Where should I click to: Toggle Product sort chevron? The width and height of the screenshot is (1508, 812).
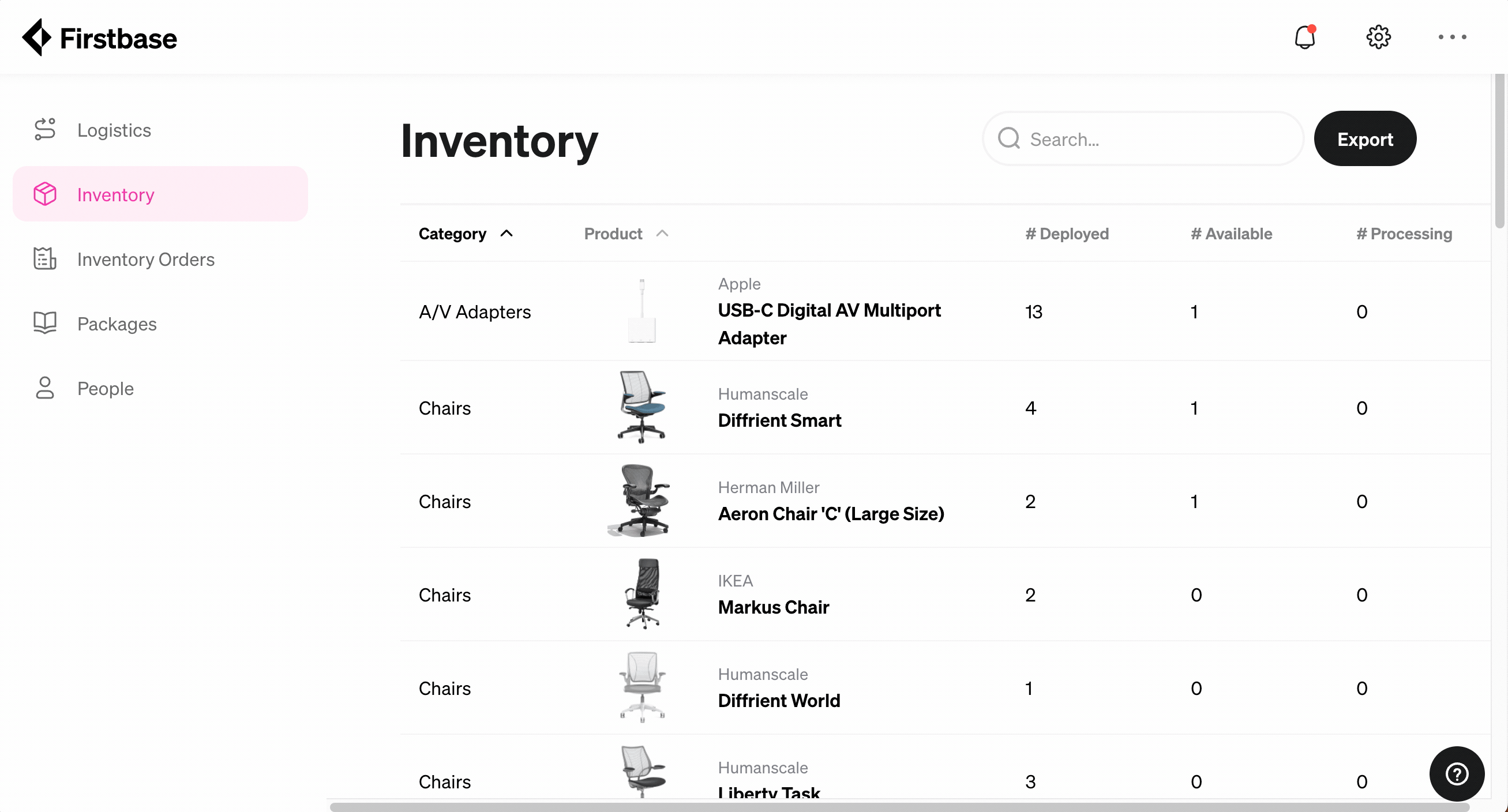click(x=662, y=234)
